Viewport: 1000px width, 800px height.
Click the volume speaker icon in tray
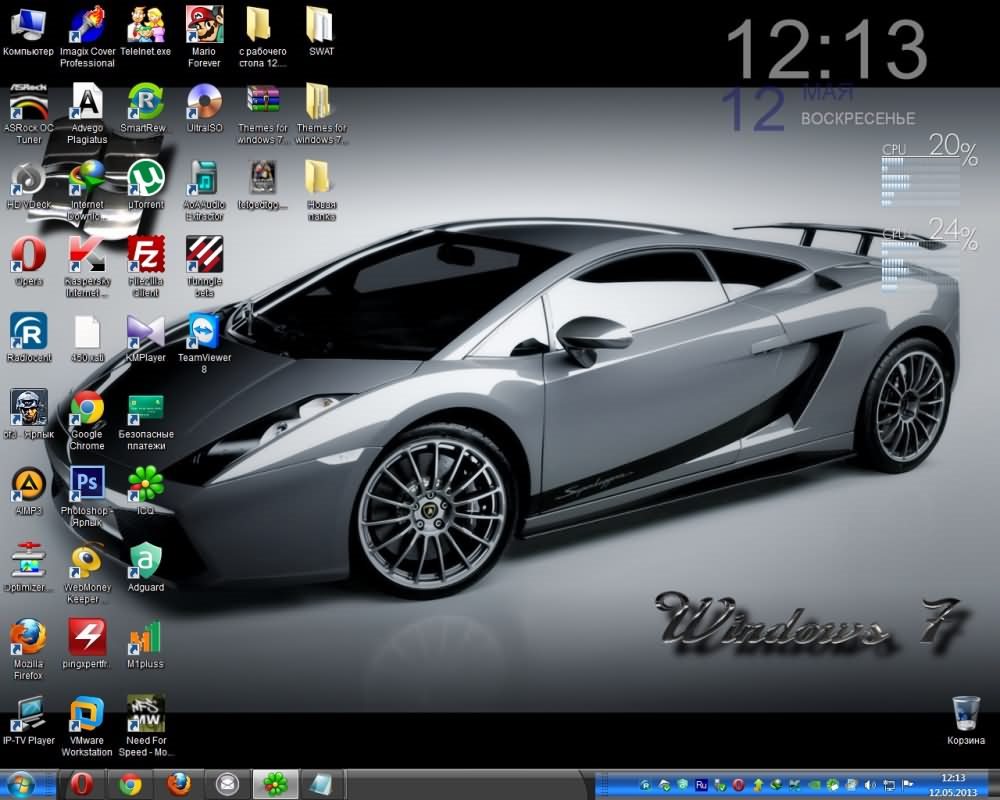pyautogui.click(x=870, y=785)
